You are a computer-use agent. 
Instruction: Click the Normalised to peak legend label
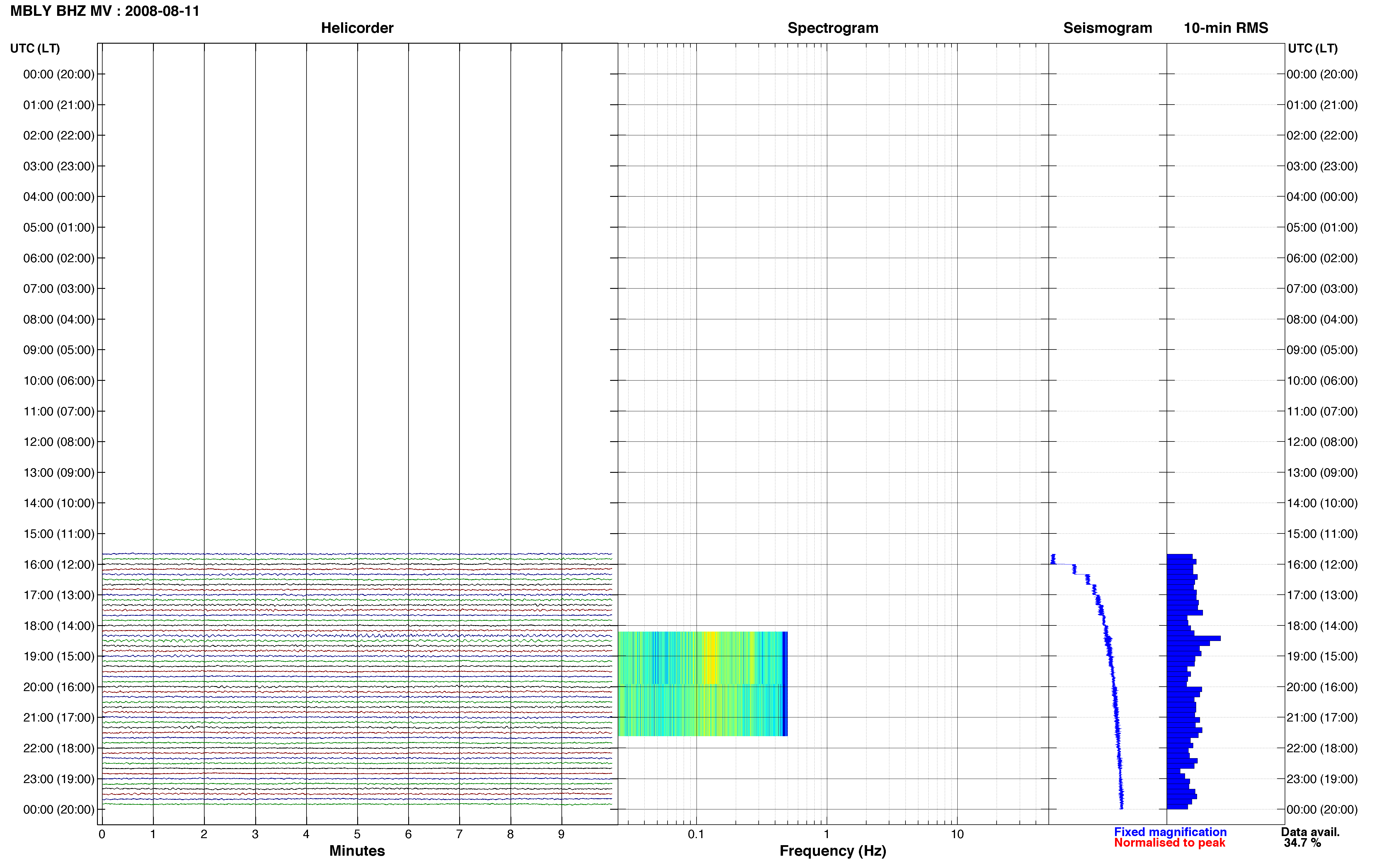click(1170, 843)
